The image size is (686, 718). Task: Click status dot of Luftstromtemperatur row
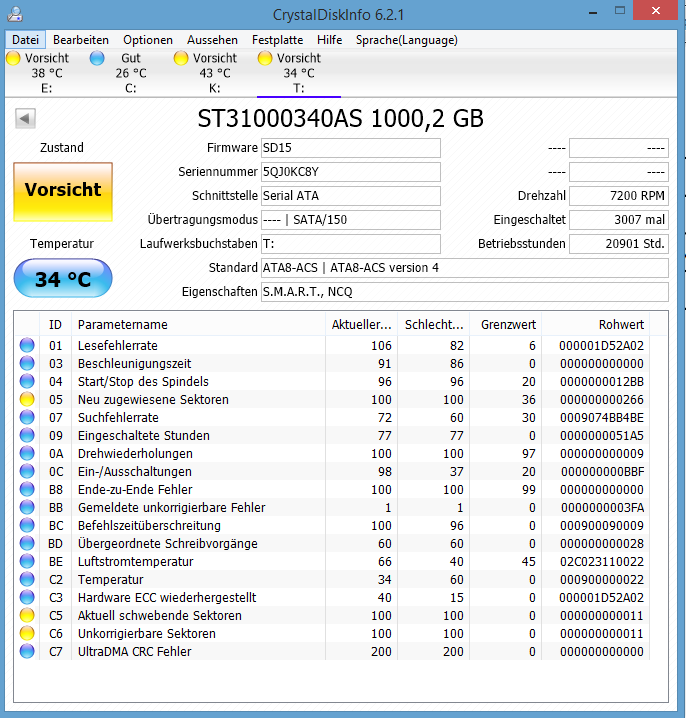tap(27, 561)
